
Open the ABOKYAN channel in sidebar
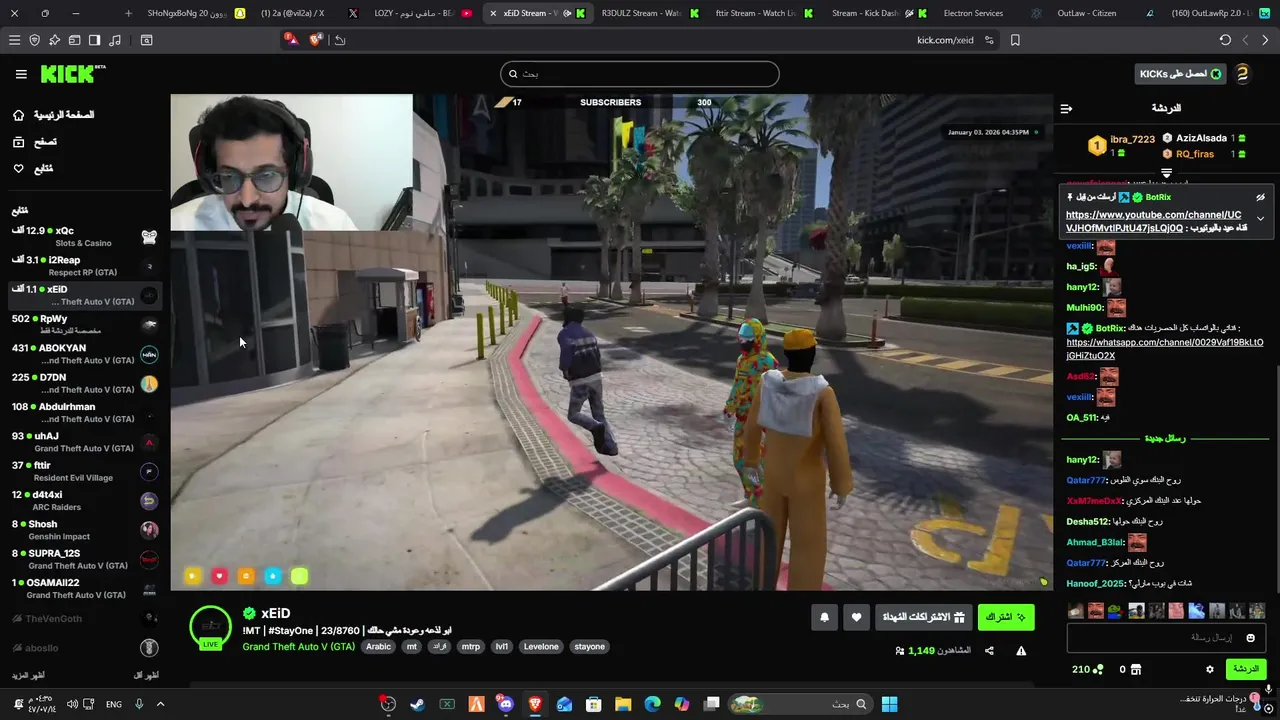[84, 354]
